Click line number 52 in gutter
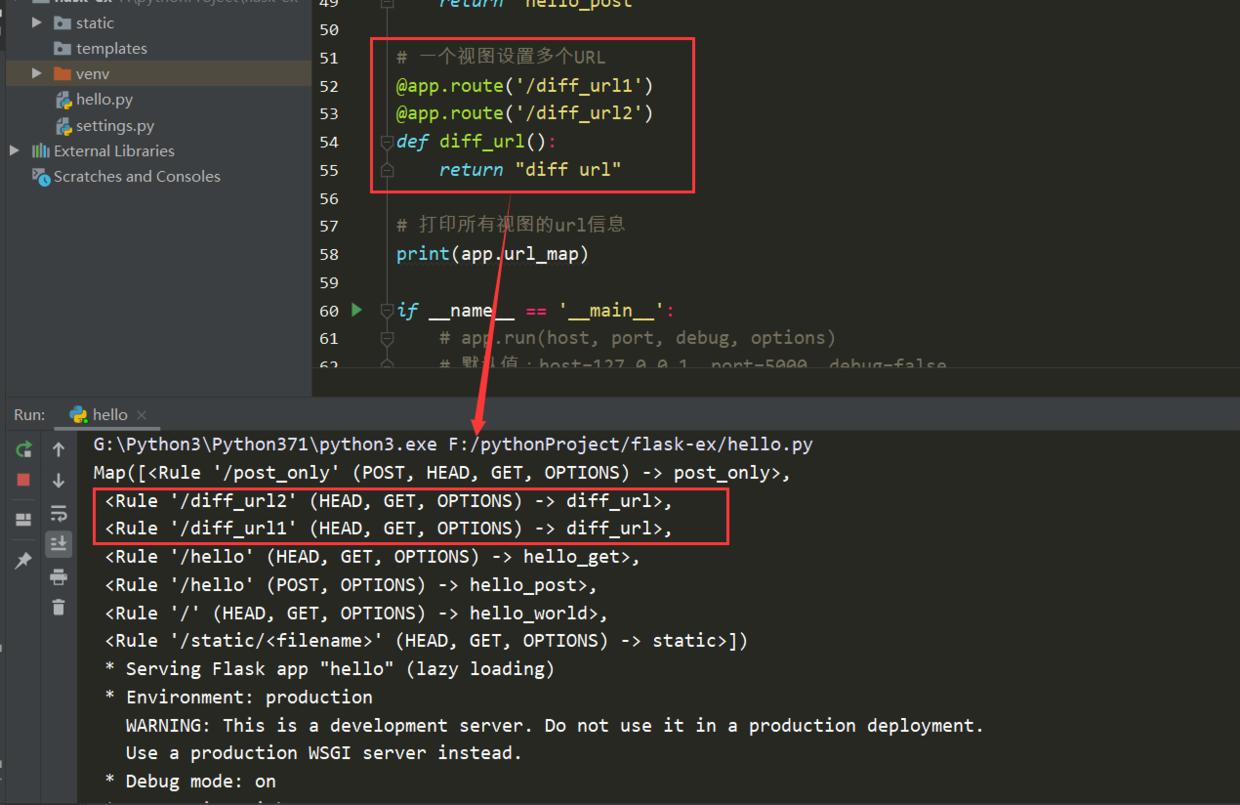Viewport: 1240px width, 805px height. tap(329, 86)
